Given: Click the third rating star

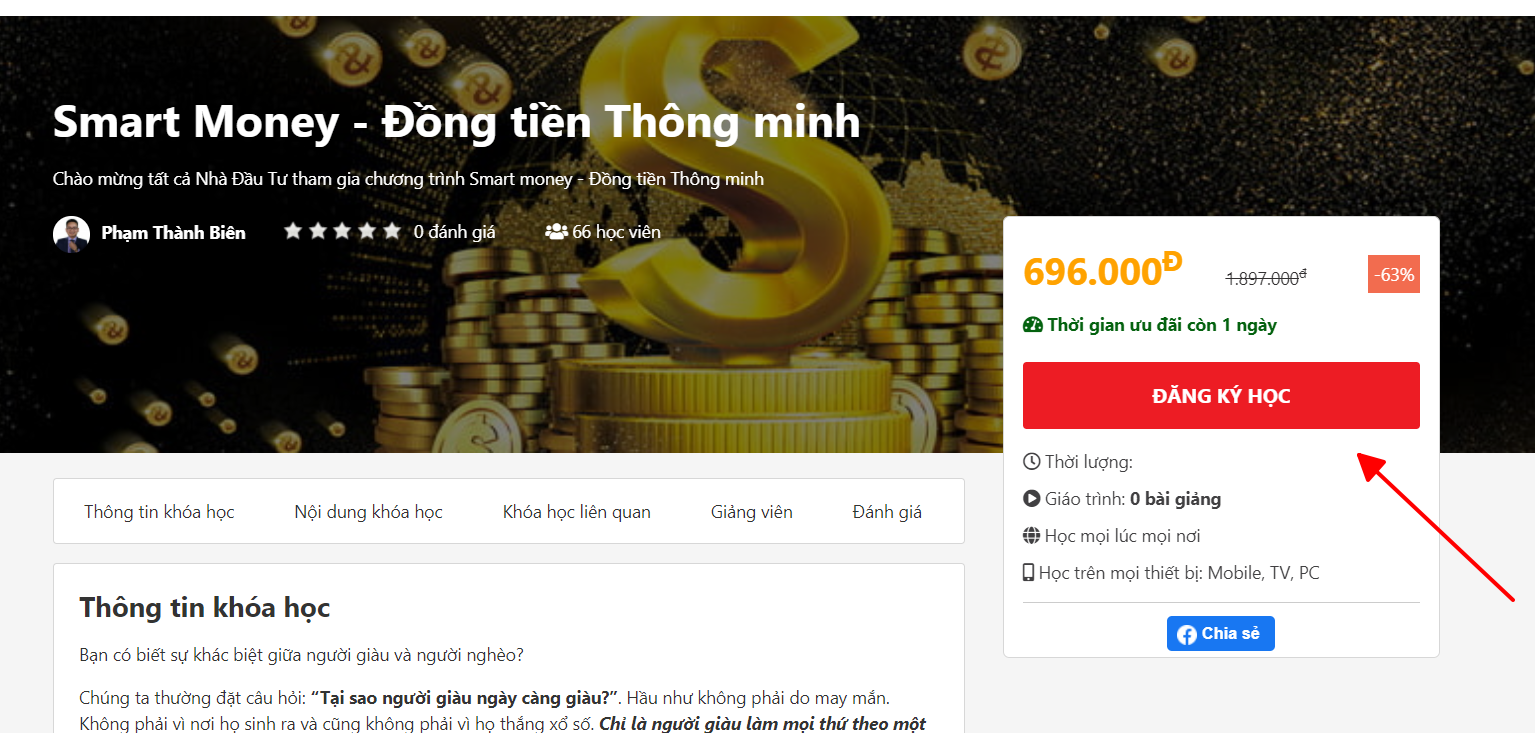Looking at the screenshot, I should (x=343, y=231).
